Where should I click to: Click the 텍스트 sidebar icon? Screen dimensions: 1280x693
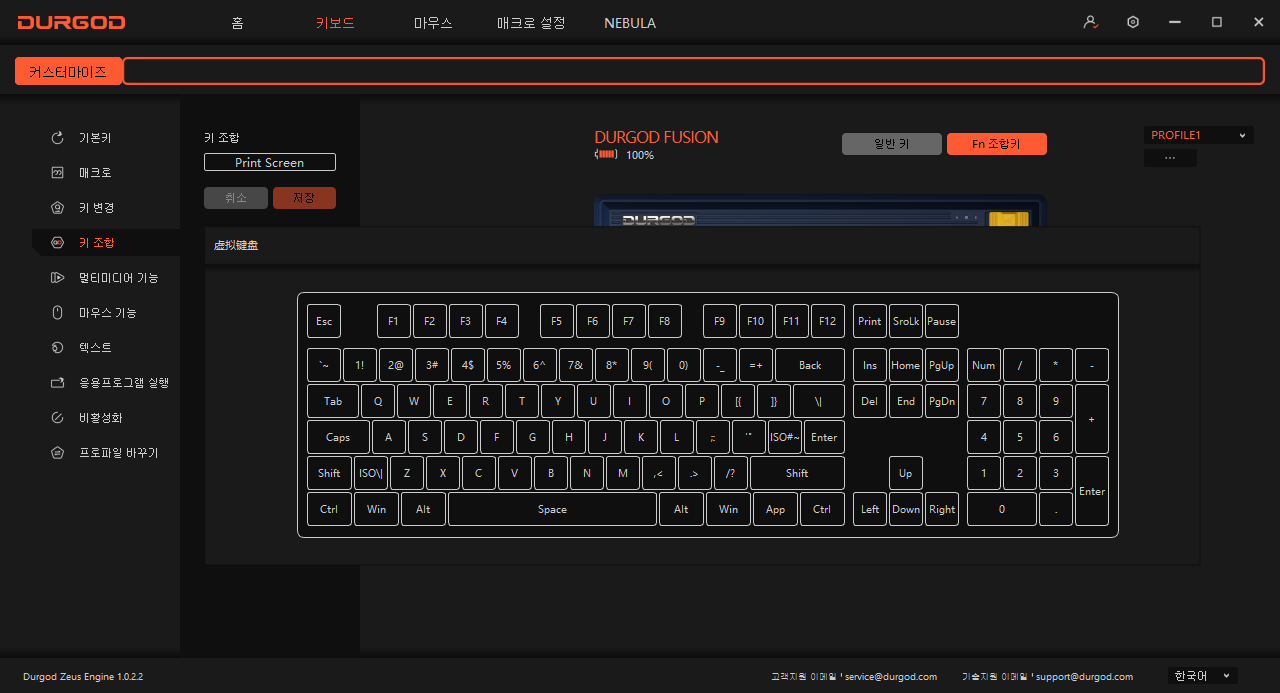[x=58, y=348]
